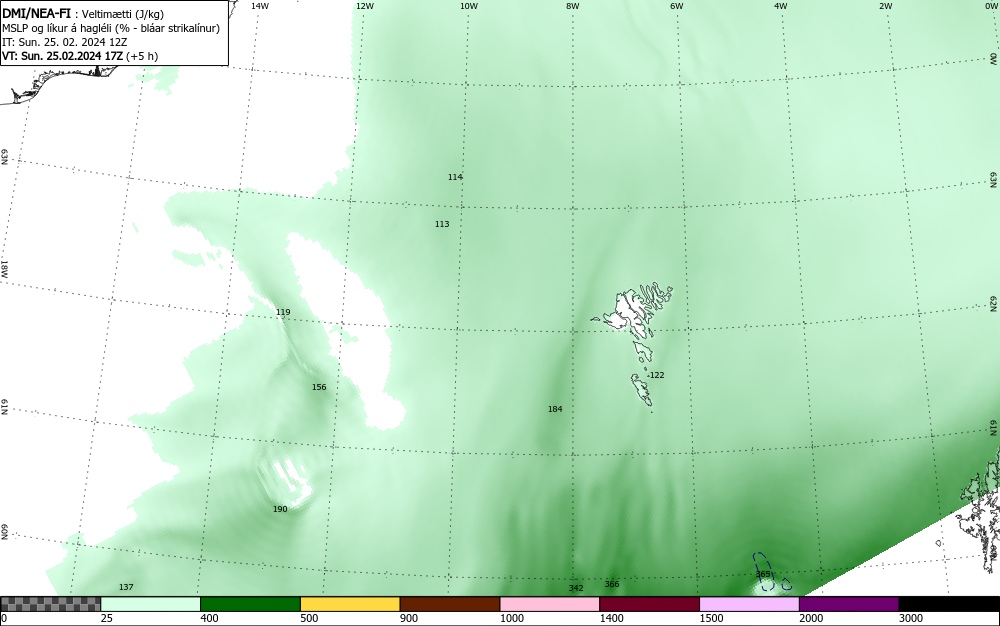Select the pink 1000-1400 legend swatch
The height and width of the screenshot is (626, 1000).
(x=550, y=604)
